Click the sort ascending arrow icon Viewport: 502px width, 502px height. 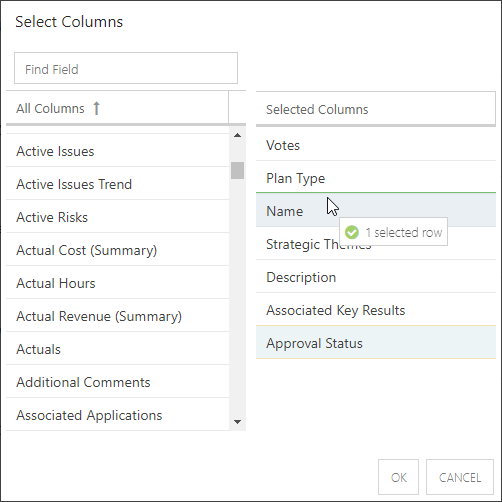click(96, 108)
